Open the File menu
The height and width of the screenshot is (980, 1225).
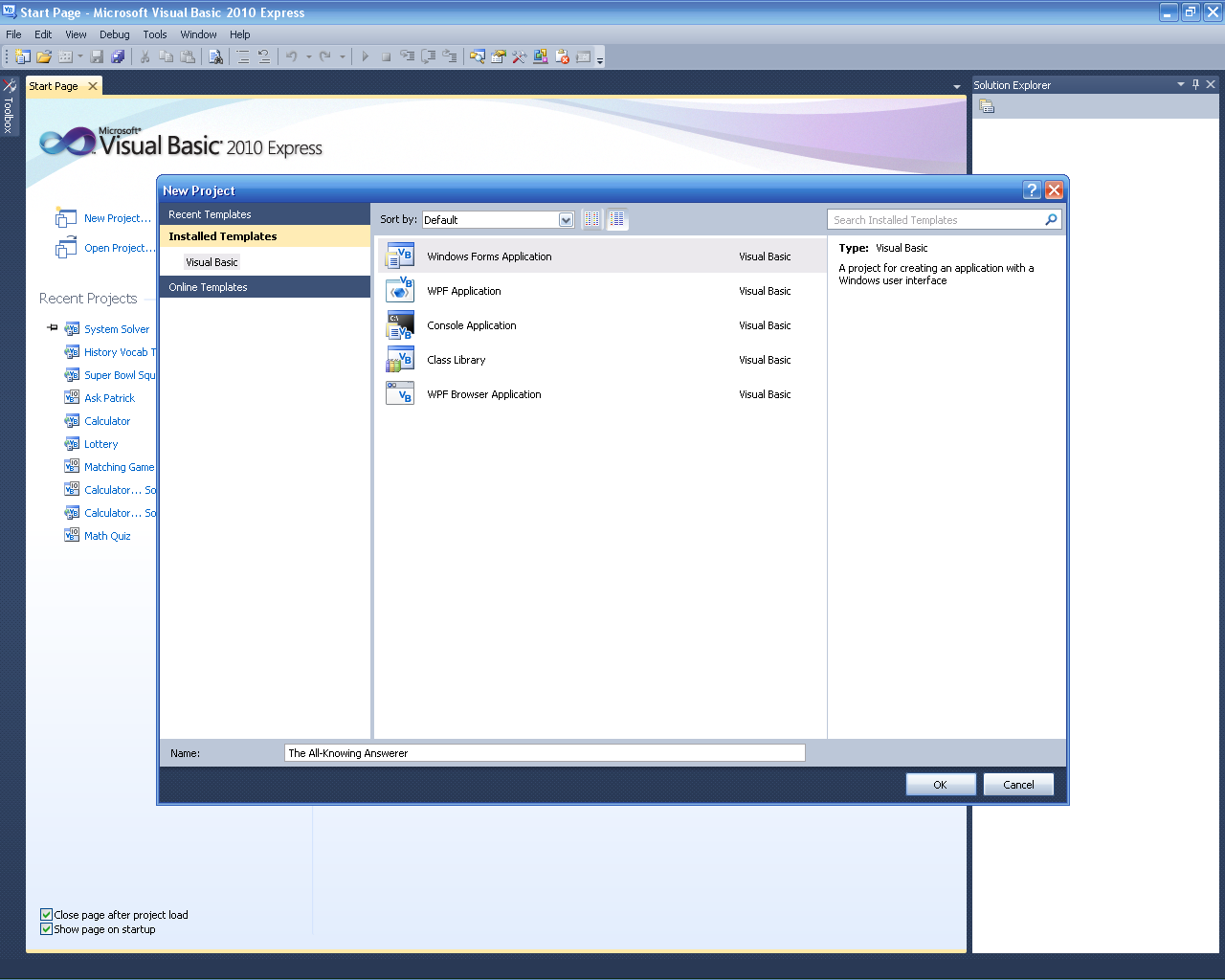coord(13,34)
